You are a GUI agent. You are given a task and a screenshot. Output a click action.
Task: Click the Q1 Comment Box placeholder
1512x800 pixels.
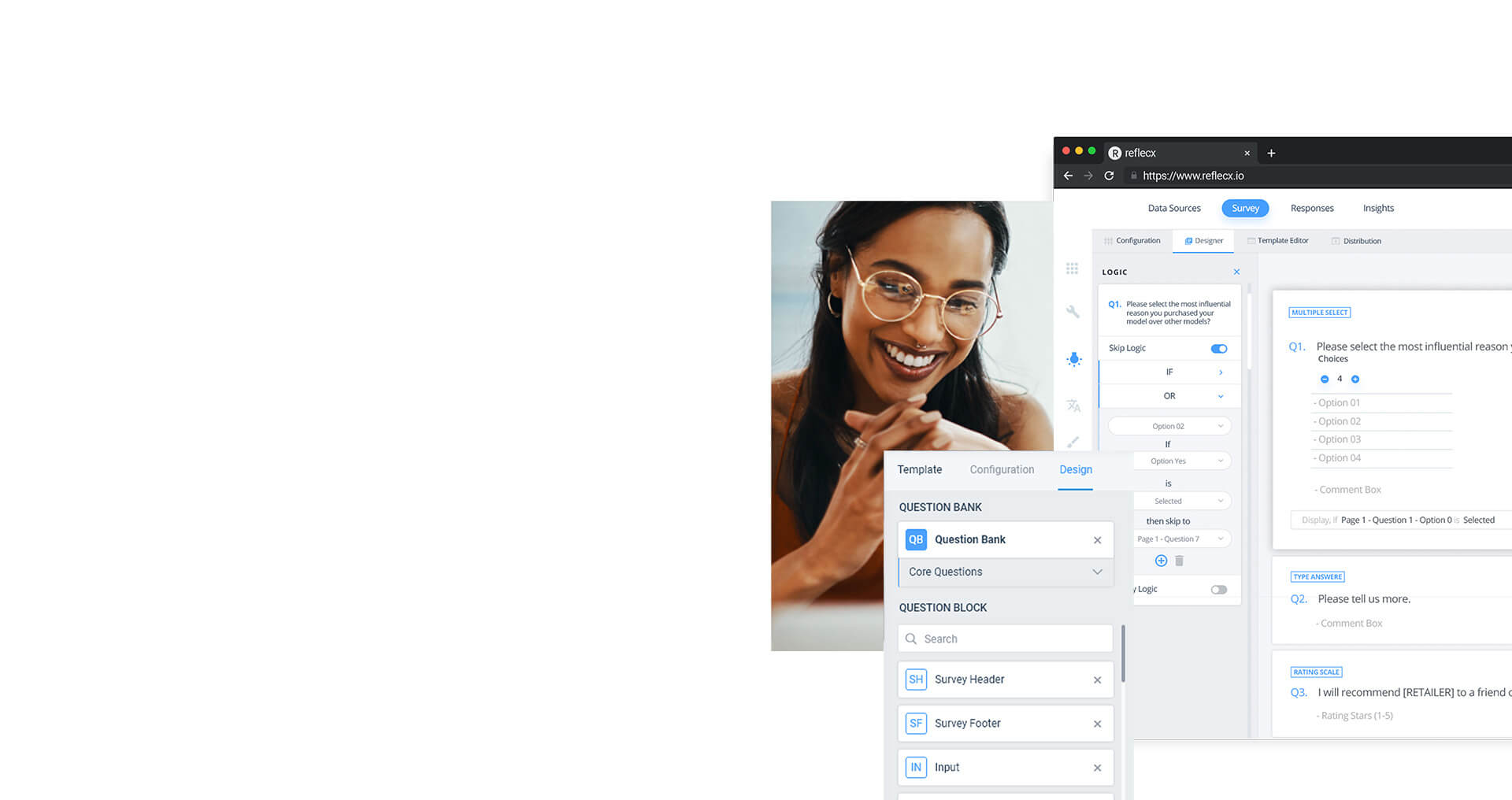tap(1347, 490)
